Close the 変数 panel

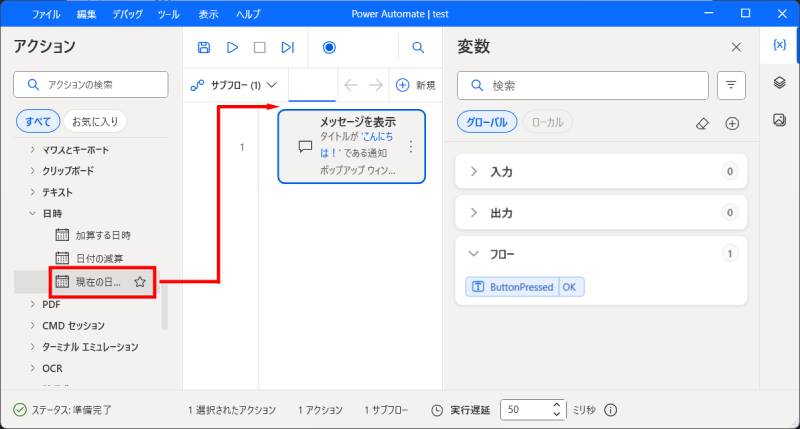[x=736, y=47]
